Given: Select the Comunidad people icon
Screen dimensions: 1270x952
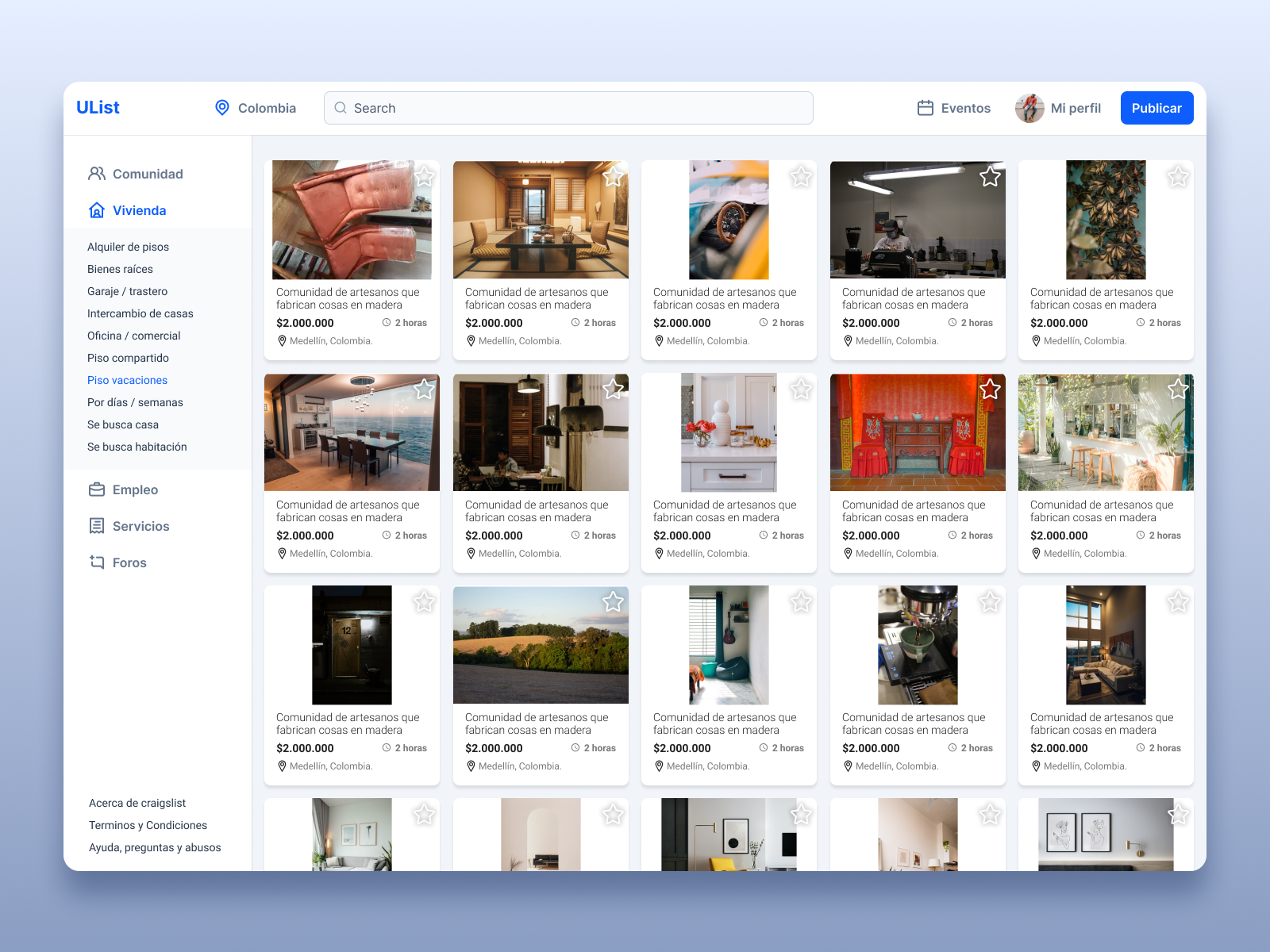Looking at the screenshot, I should tap(98, 173).
